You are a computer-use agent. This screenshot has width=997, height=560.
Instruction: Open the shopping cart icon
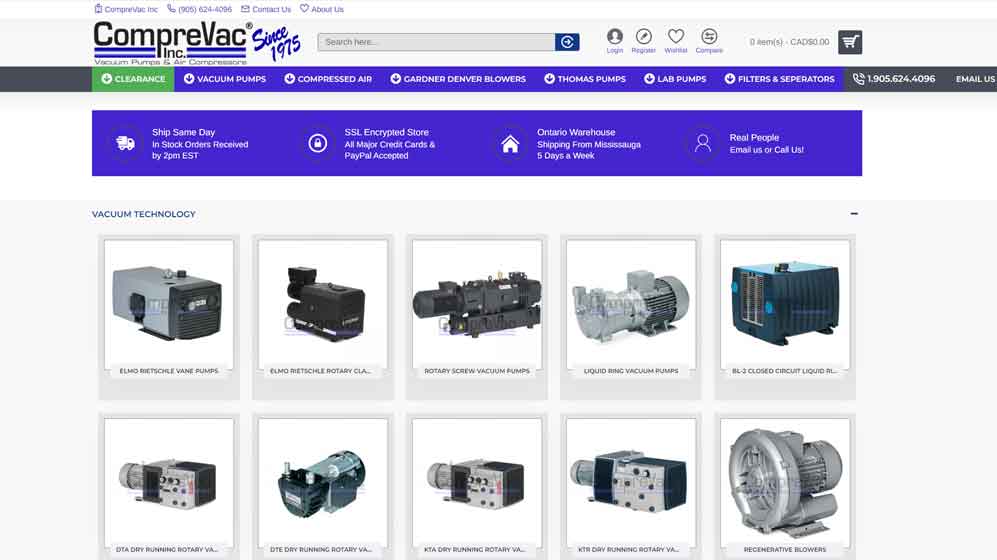coord(850,42)
